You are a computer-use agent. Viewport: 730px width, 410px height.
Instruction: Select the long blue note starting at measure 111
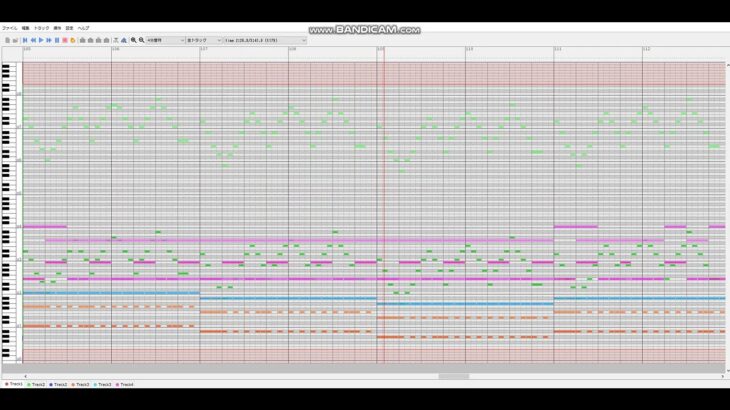click(x=640, y=298)
